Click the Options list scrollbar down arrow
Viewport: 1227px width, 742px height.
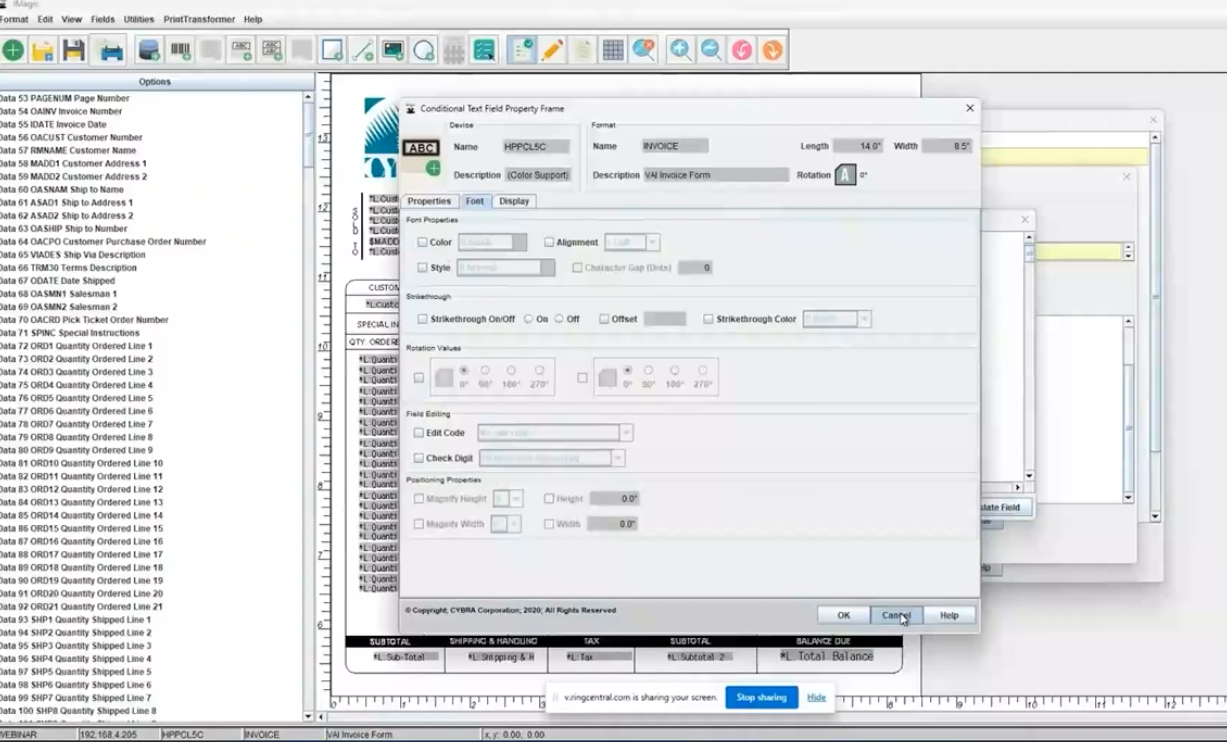click(x=308, y=716)
